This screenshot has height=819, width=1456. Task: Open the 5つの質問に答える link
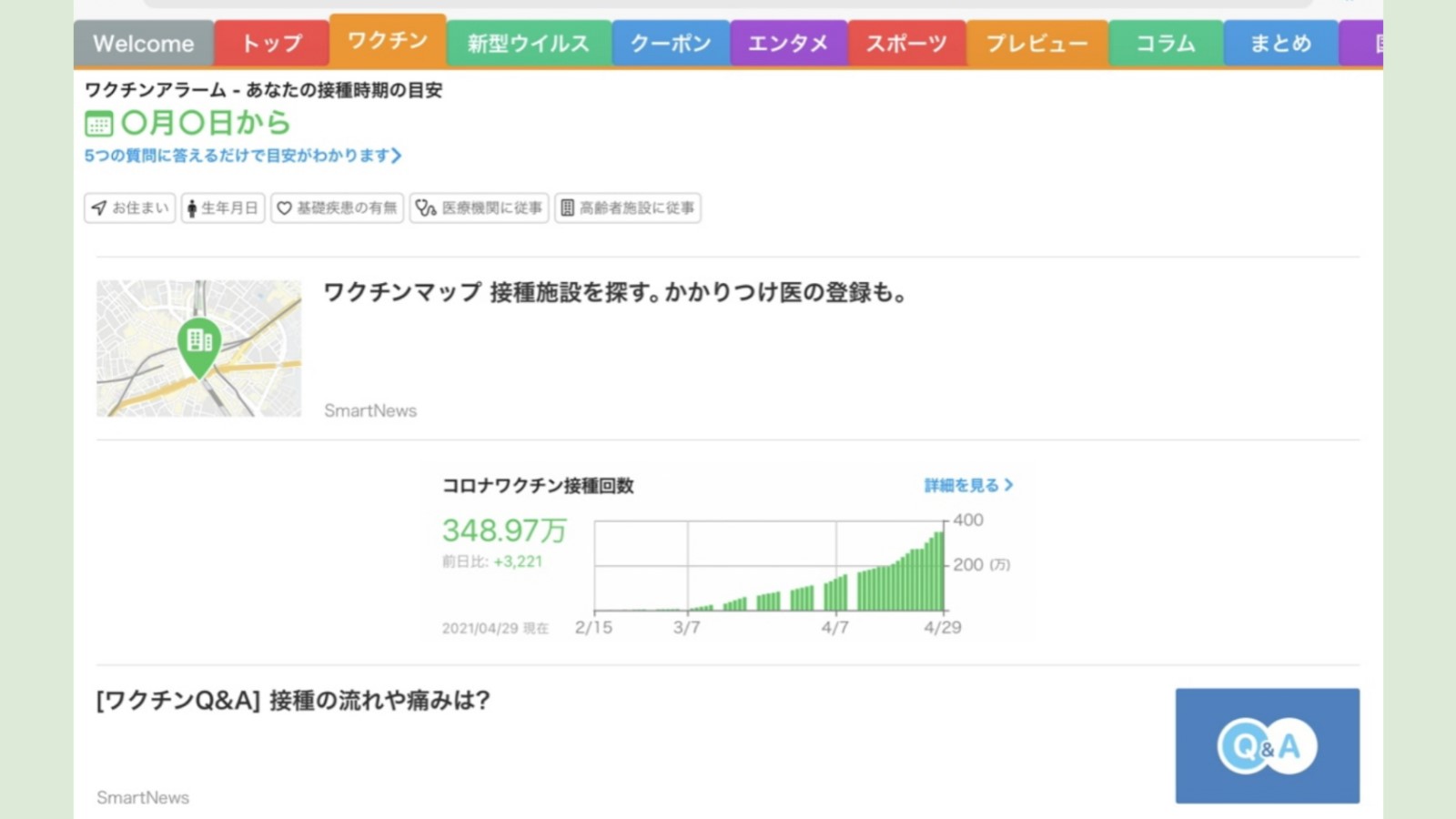click(x=242, y=156)
